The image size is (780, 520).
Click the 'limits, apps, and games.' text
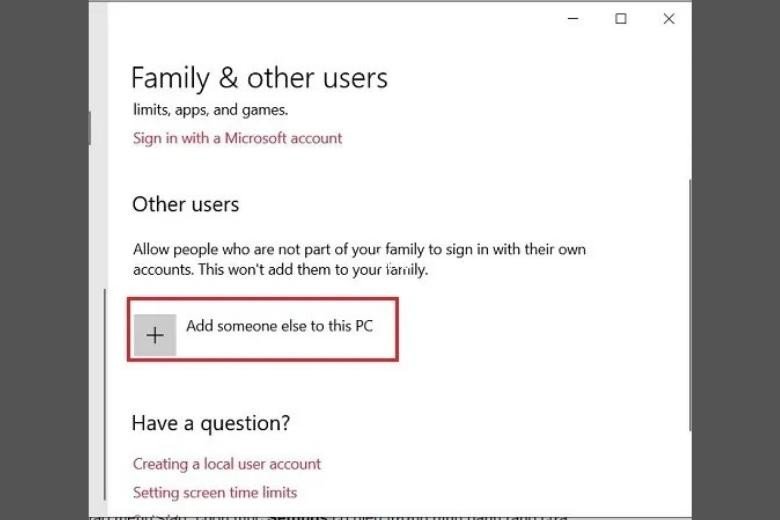click(210, 110)
